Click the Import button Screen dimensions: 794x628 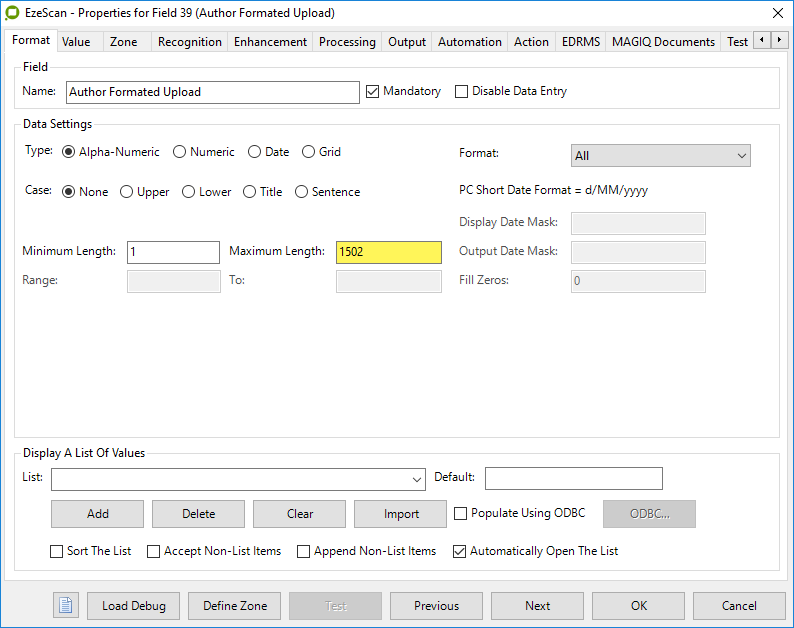pyautogui.click(x=401, y=514)
